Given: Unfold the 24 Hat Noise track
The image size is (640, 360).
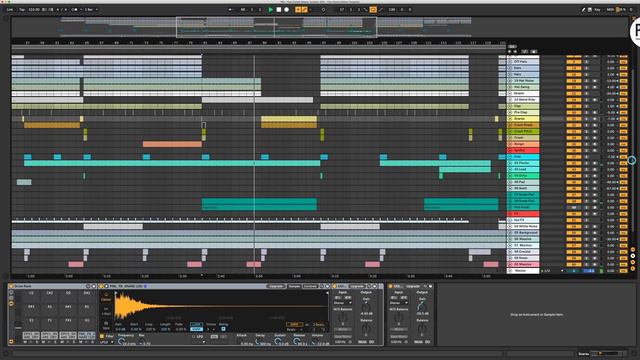Looking at the screenshot, I should tap(510, 81).
